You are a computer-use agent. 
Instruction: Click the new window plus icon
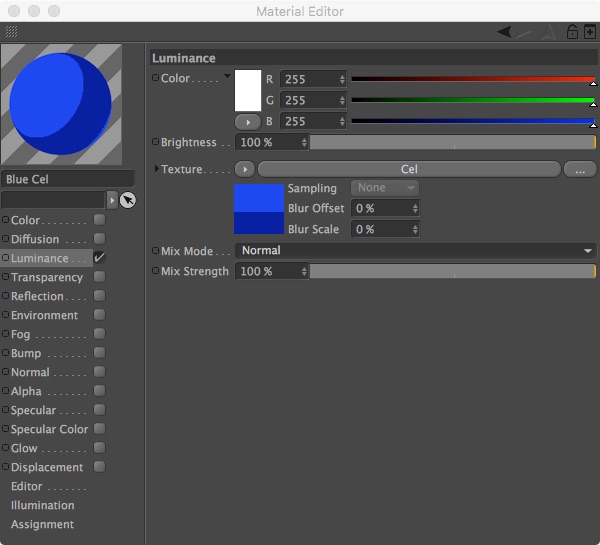click(x=589, y=32)
